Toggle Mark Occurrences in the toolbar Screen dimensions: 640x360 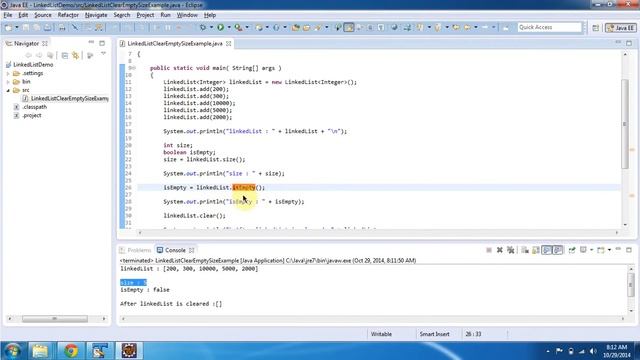[349, 27]
